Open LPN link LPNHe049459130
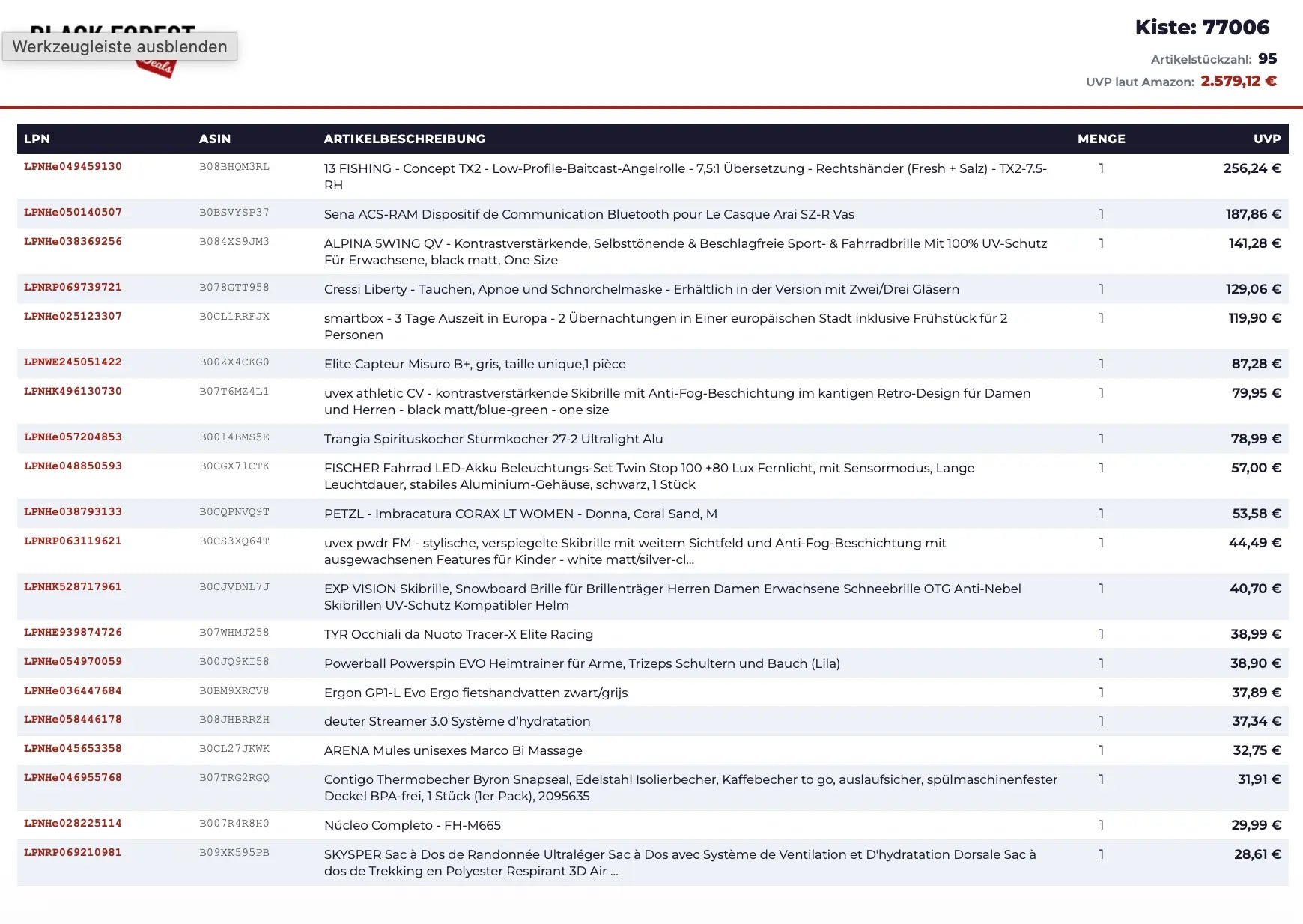1303x924 pixels. [x=73, y=167]
